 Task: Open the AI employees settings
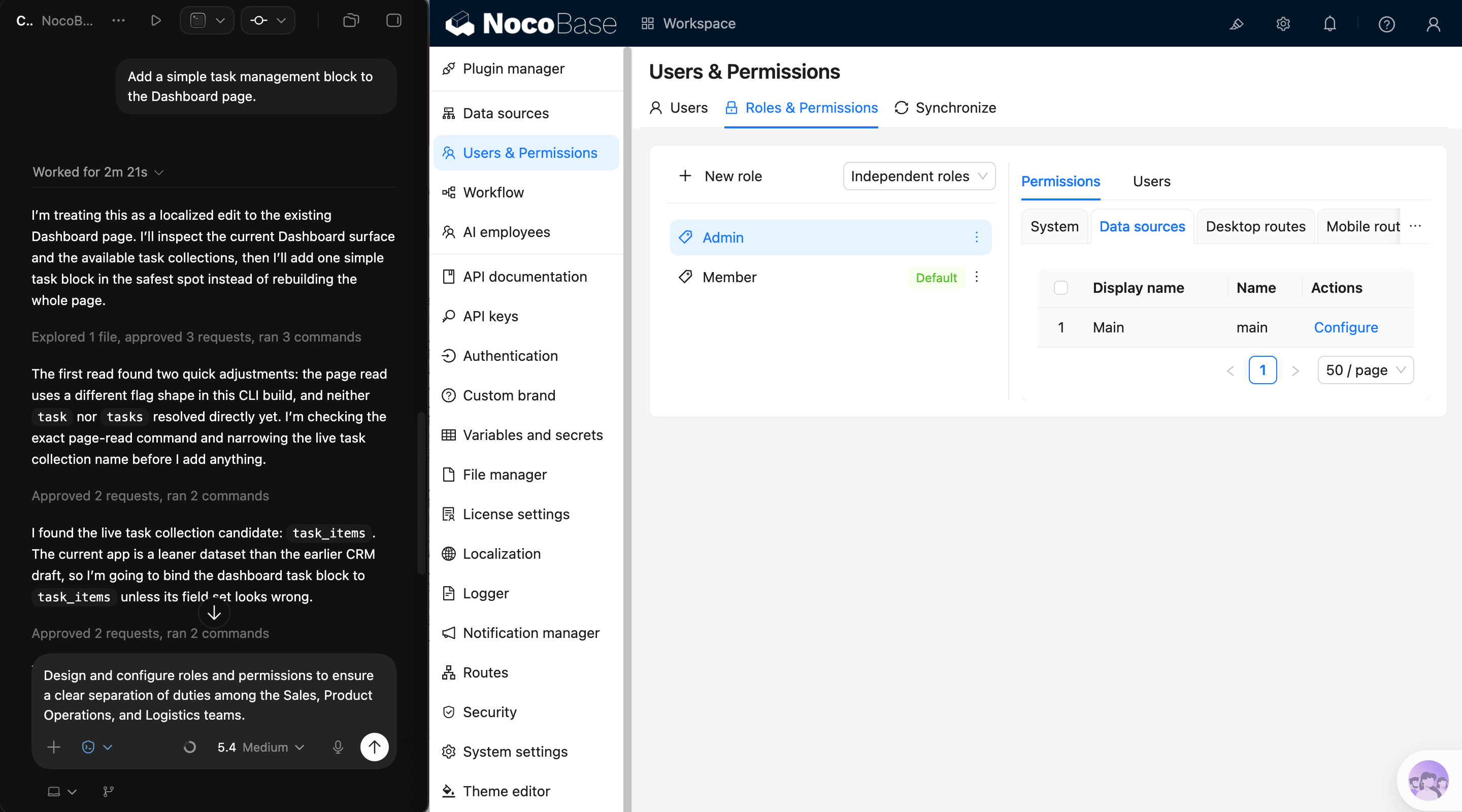tap(506, 231)
